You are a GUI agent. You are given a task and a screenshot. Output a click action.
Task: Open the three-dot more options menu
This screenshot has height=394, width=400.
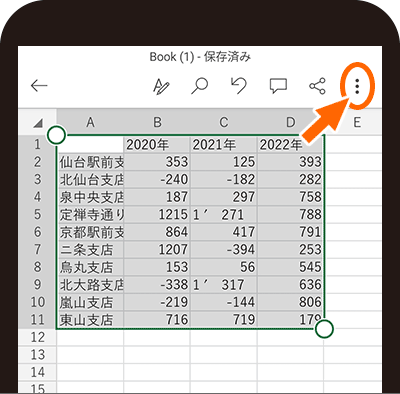tap(357, 86)
